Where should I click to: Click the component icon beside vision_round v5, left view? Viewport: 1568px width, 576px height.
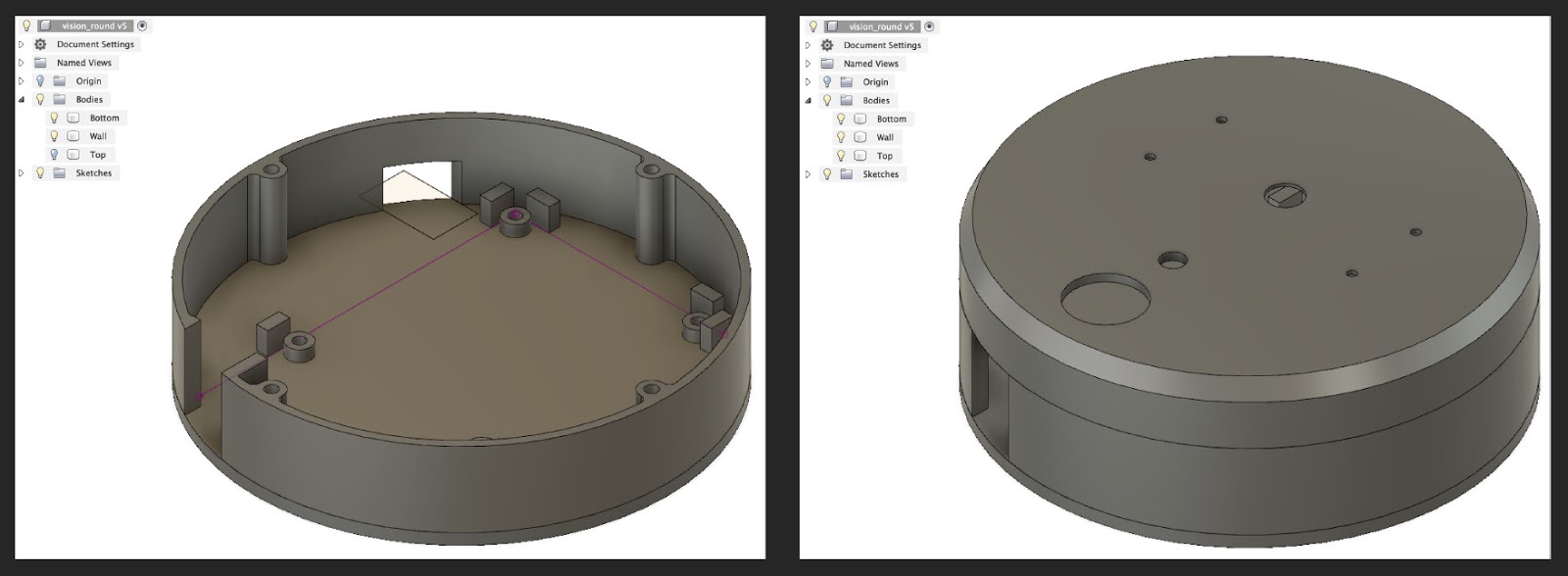pyautogui.click(x=45, y=25)
